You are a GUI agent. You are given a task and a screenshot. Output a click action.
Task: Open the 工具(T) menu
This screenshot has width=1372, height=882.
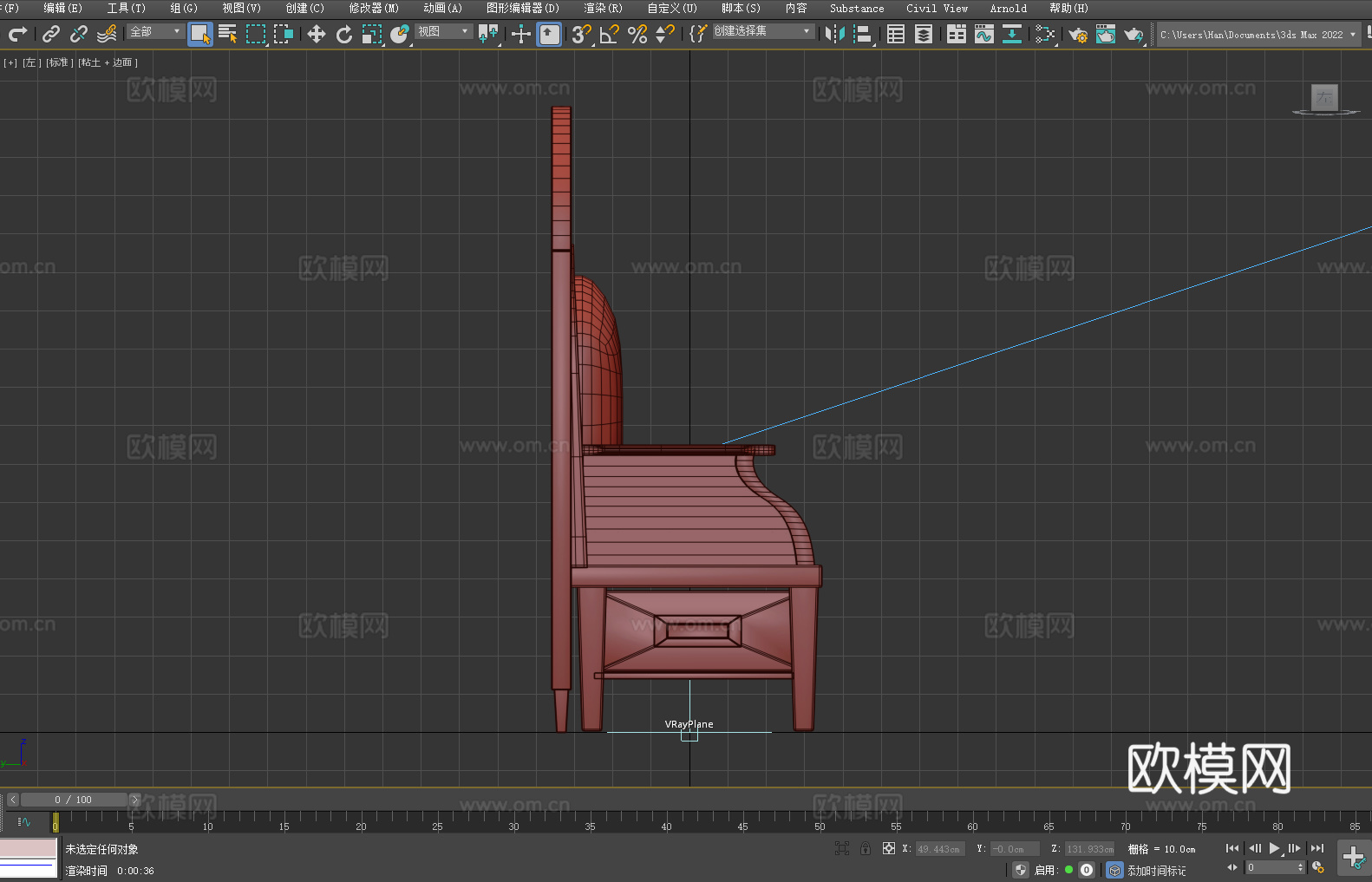click(127, 8)
